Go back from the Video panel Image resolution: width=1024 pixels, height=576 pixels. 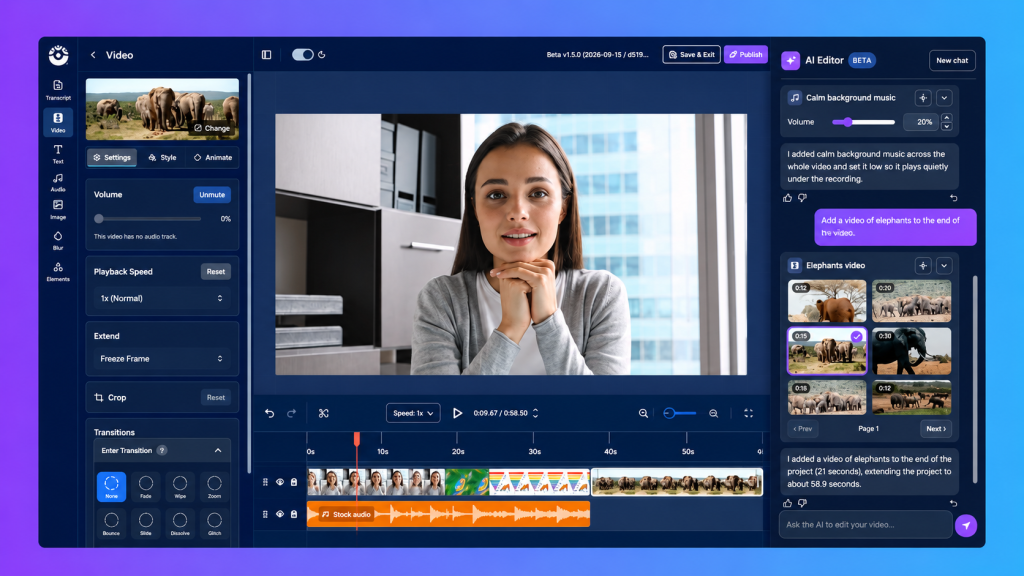coord(93,55)
